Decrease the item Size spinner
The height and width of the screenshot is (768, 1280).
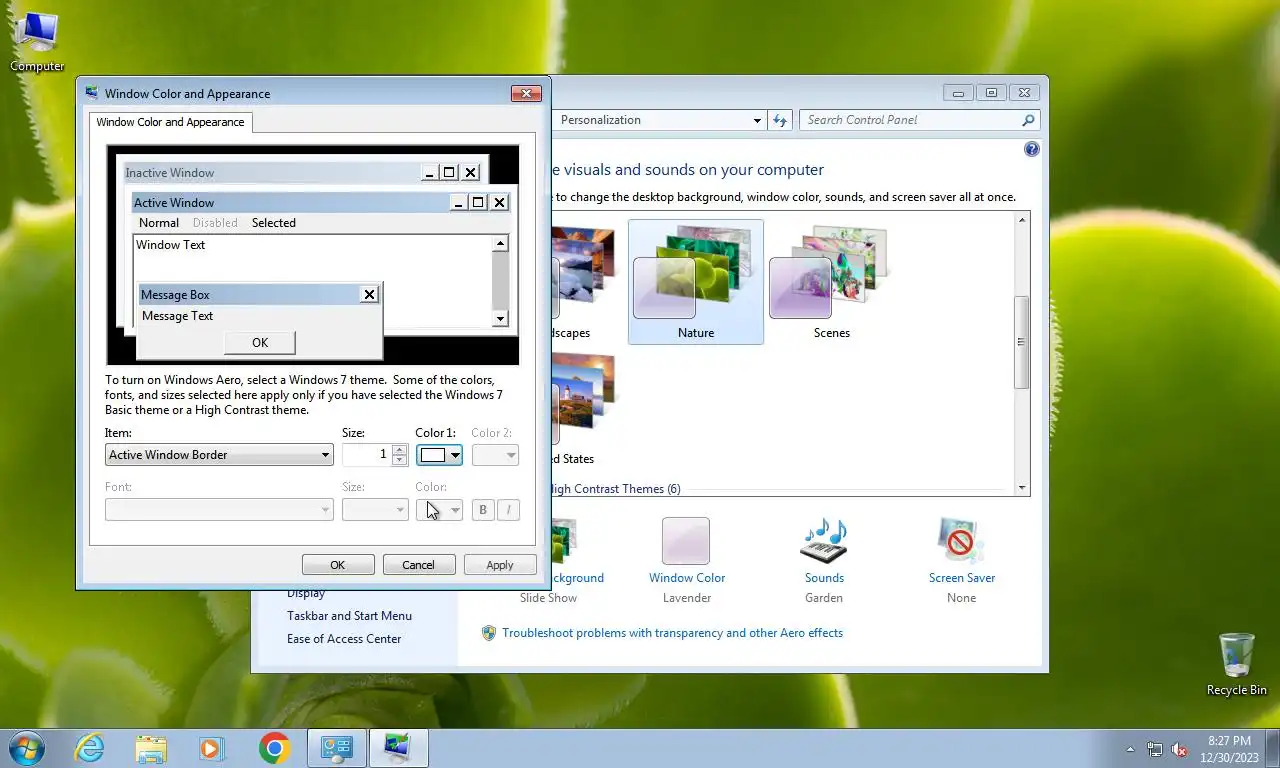click(x=400, y=461)
